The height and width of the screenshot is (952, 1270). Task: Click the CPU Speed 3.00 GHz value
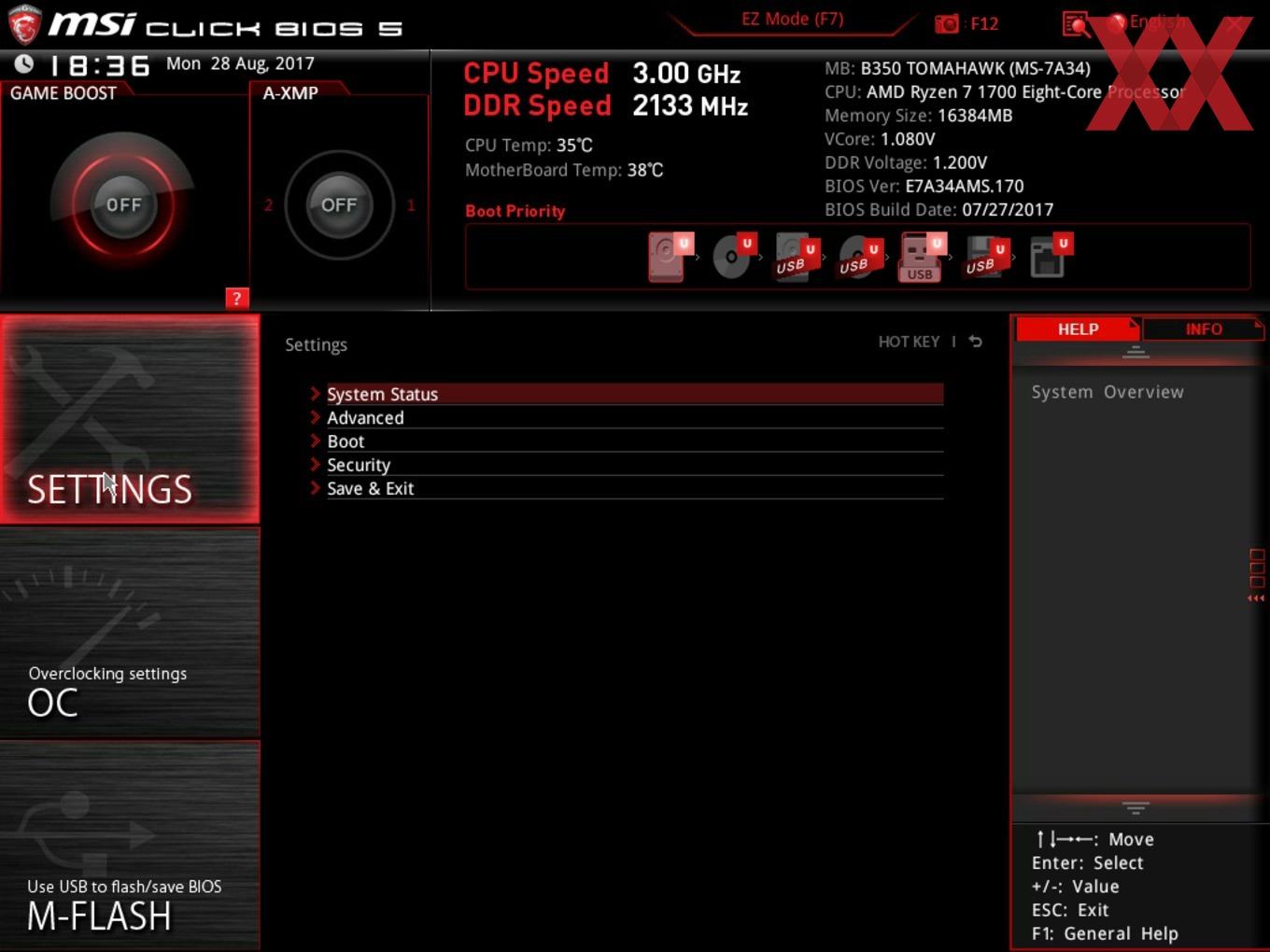(x=686, y=73)
